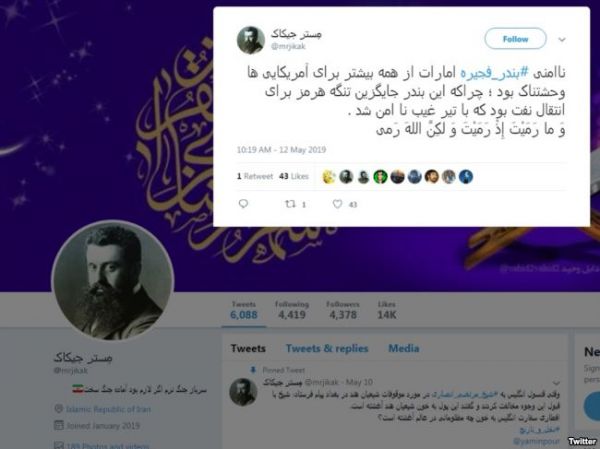Open tweet options chevron beside Follow

[x=562, y=39]
